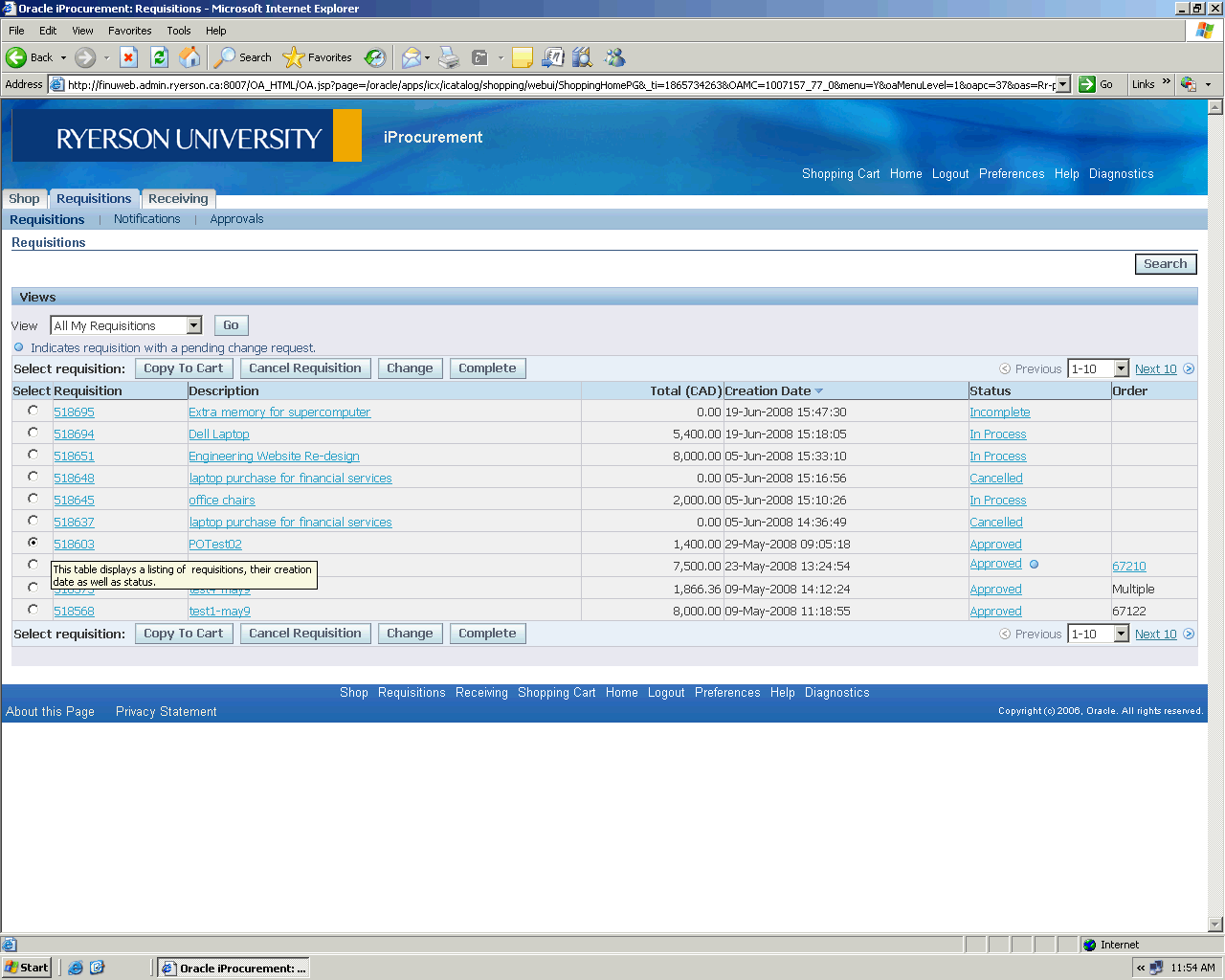Expand the top 1-10 records dropdown
Viewport: 1225px width, 980px height.
(1121, 369)
